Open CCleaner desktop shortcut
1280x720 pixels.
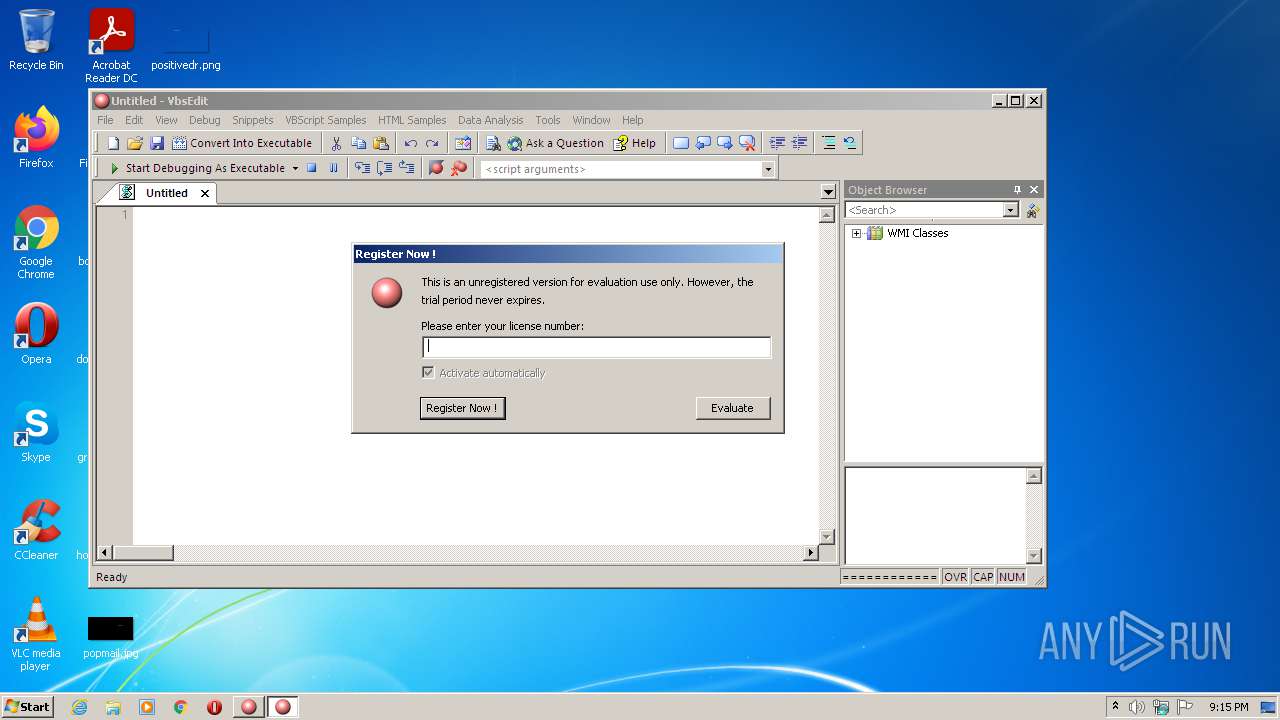pos(36,530)
